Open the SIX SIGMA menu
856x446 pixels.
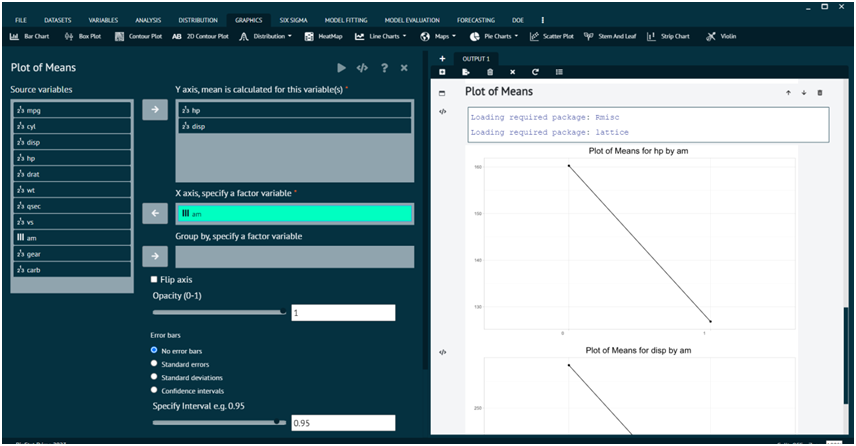click(294, 20)
